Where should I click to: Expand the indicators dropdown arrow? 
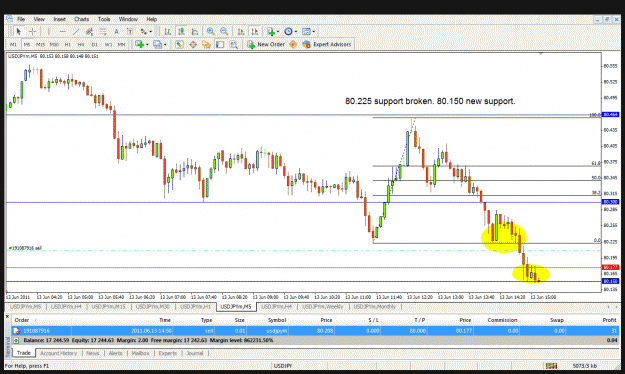coord(278,31)
